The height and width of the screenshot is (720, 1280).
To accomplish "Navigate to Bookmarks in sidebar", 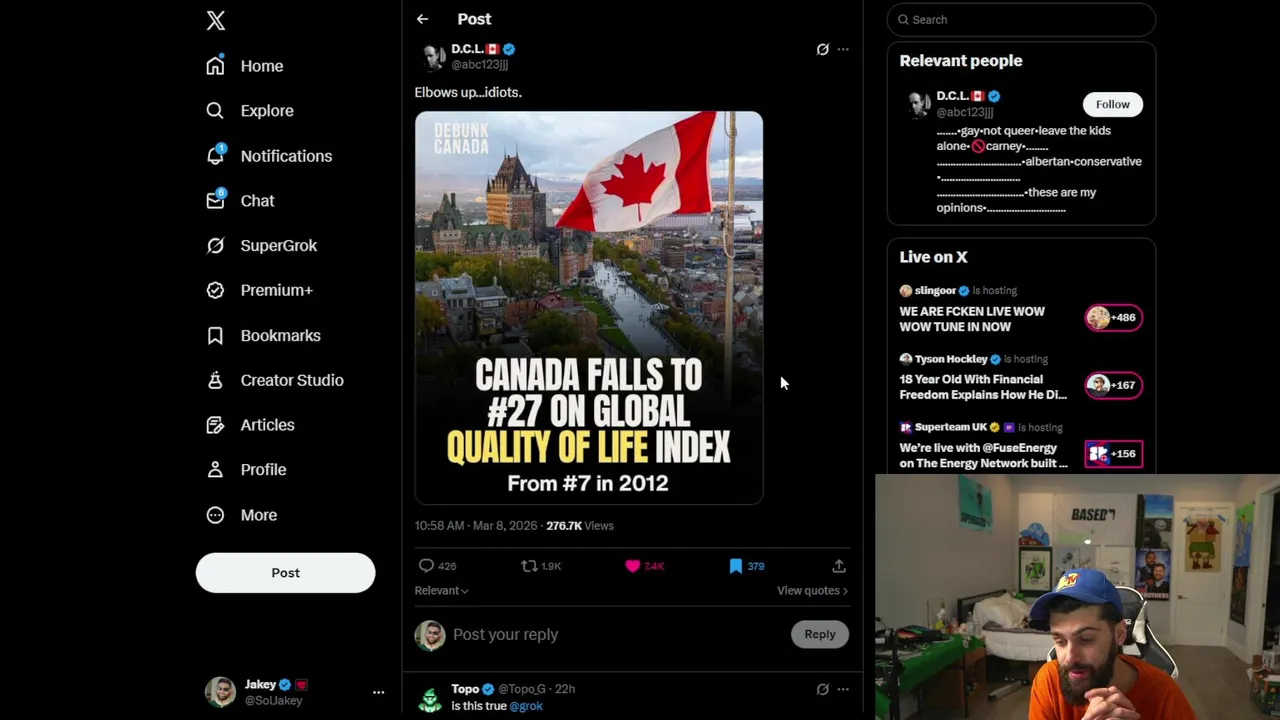I will pos(280,336).
